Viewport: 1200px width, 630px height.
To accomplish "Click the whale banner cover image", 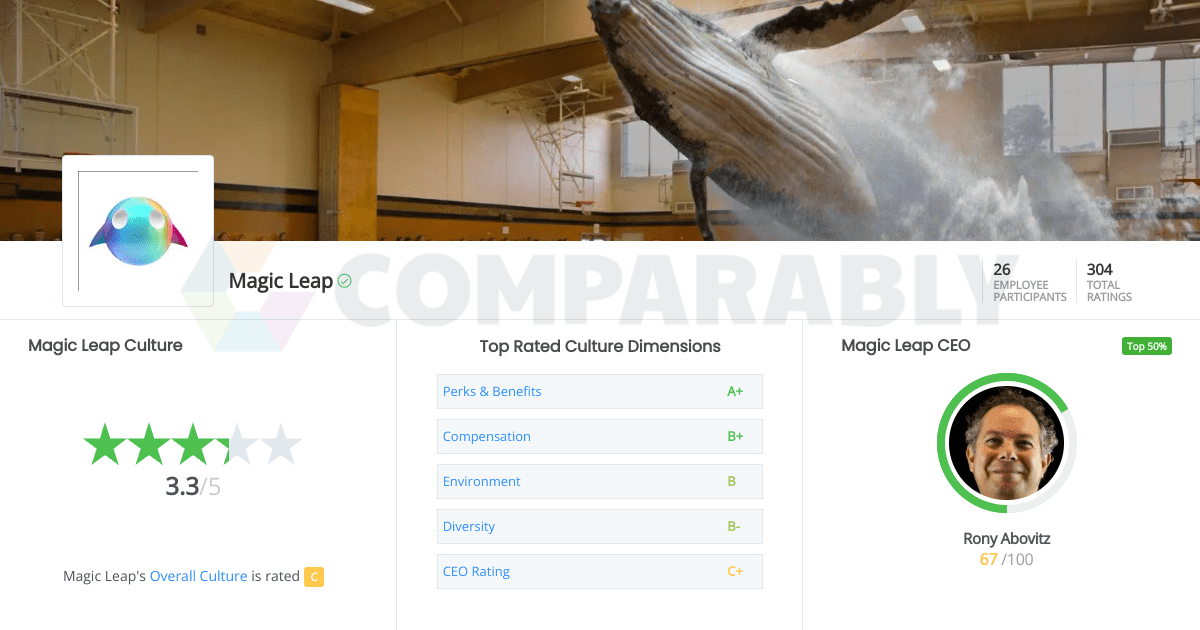I will [x=600, y=120].
